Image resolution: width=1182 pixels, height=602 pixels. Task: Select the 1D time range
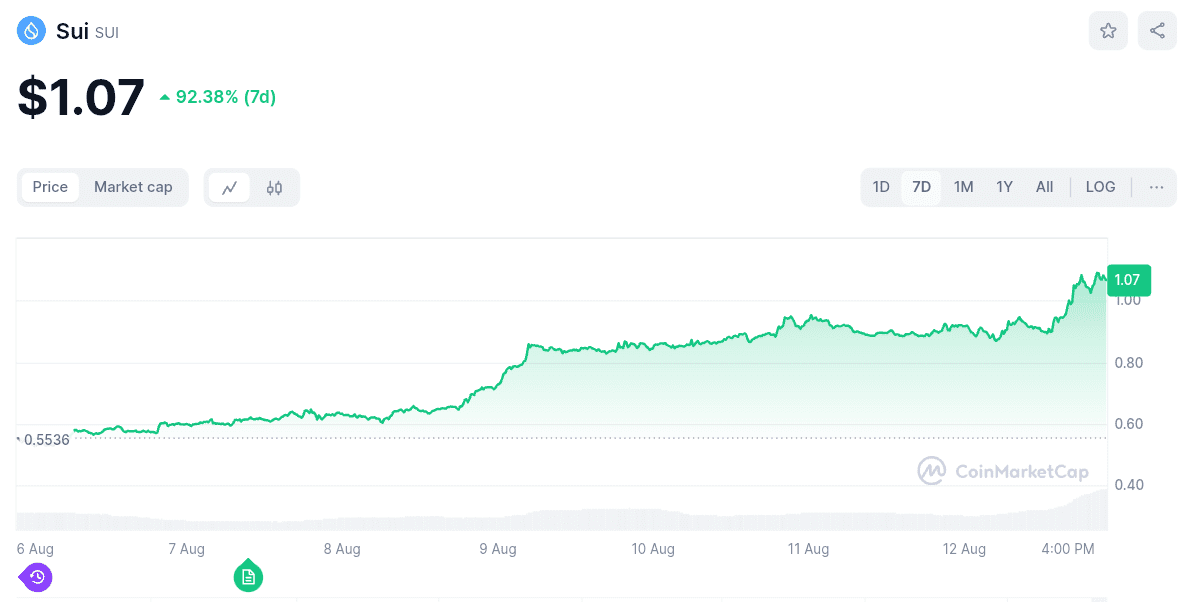pyautogui.click(x=881, y=187)
